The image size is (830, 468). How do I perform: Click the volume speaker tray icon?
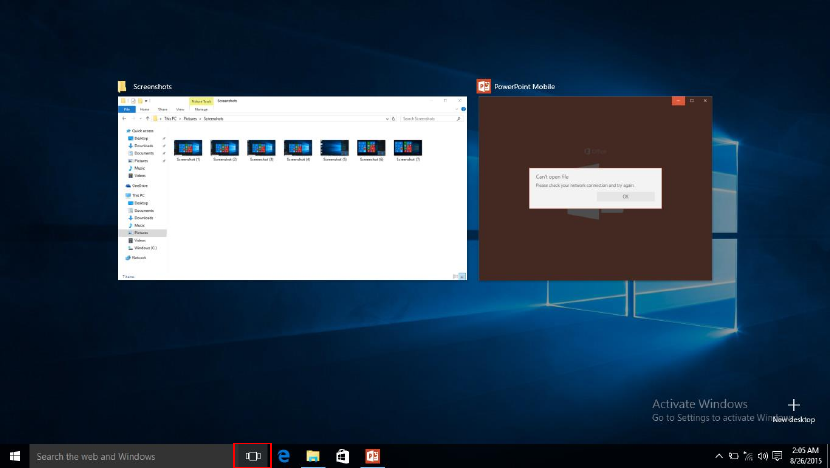click(762, 456)
